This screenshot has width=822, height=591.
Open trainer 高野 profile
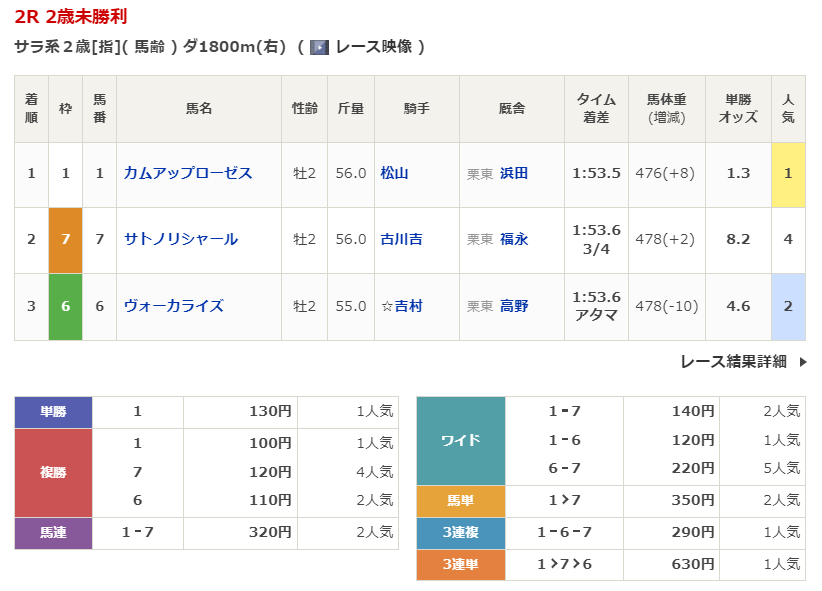(514, 306)
